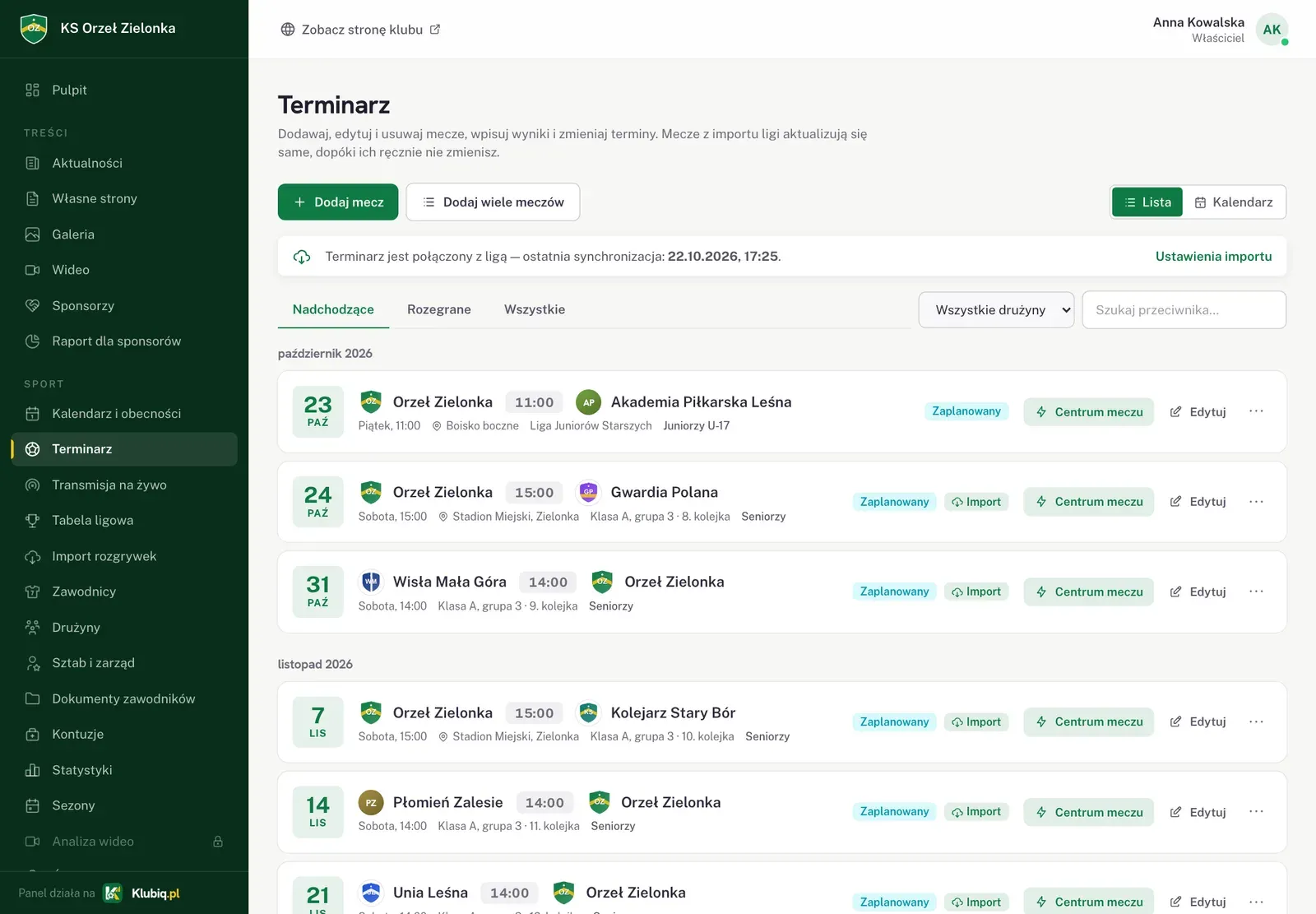This screenshot has height=914, width=1316.
Task: Click lock icon next to Analiza wideo
Action: (218, 842)
